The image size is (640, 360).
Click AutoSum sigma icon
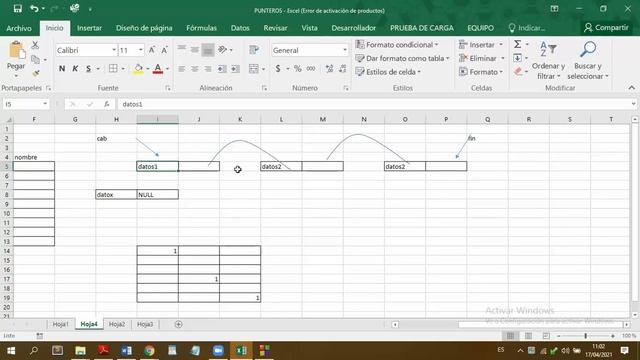(518, 44)
